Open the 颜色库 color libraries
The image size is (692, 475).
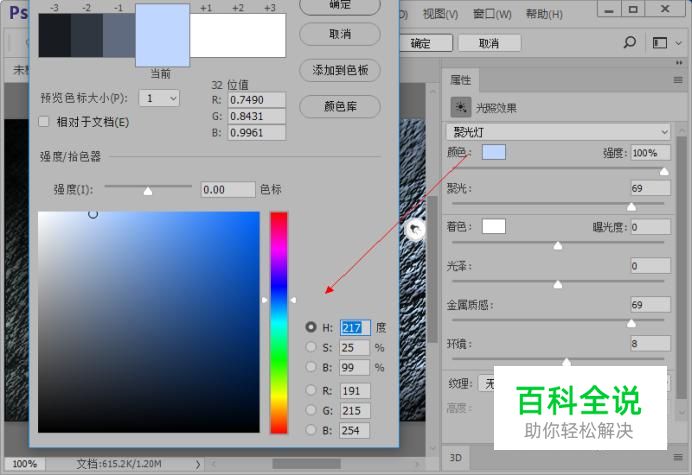(340, 106)
